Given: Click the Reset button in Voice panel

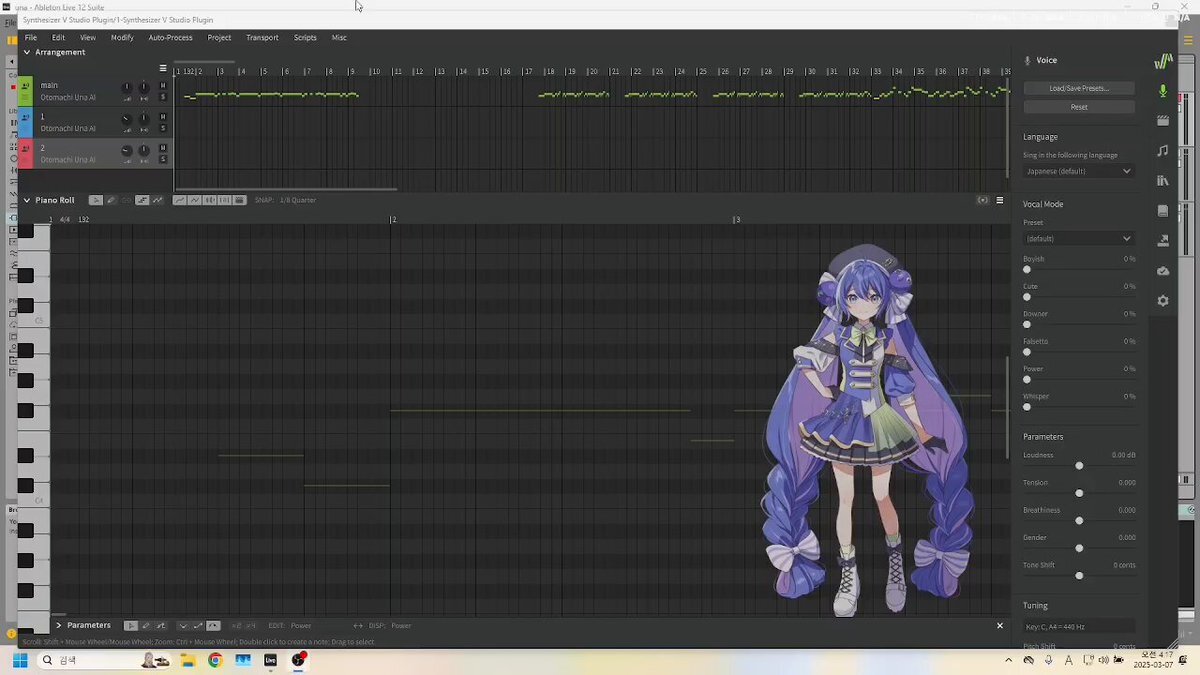Looking at the screenshot, I should pyautogui.click(x=1079, y=107).
